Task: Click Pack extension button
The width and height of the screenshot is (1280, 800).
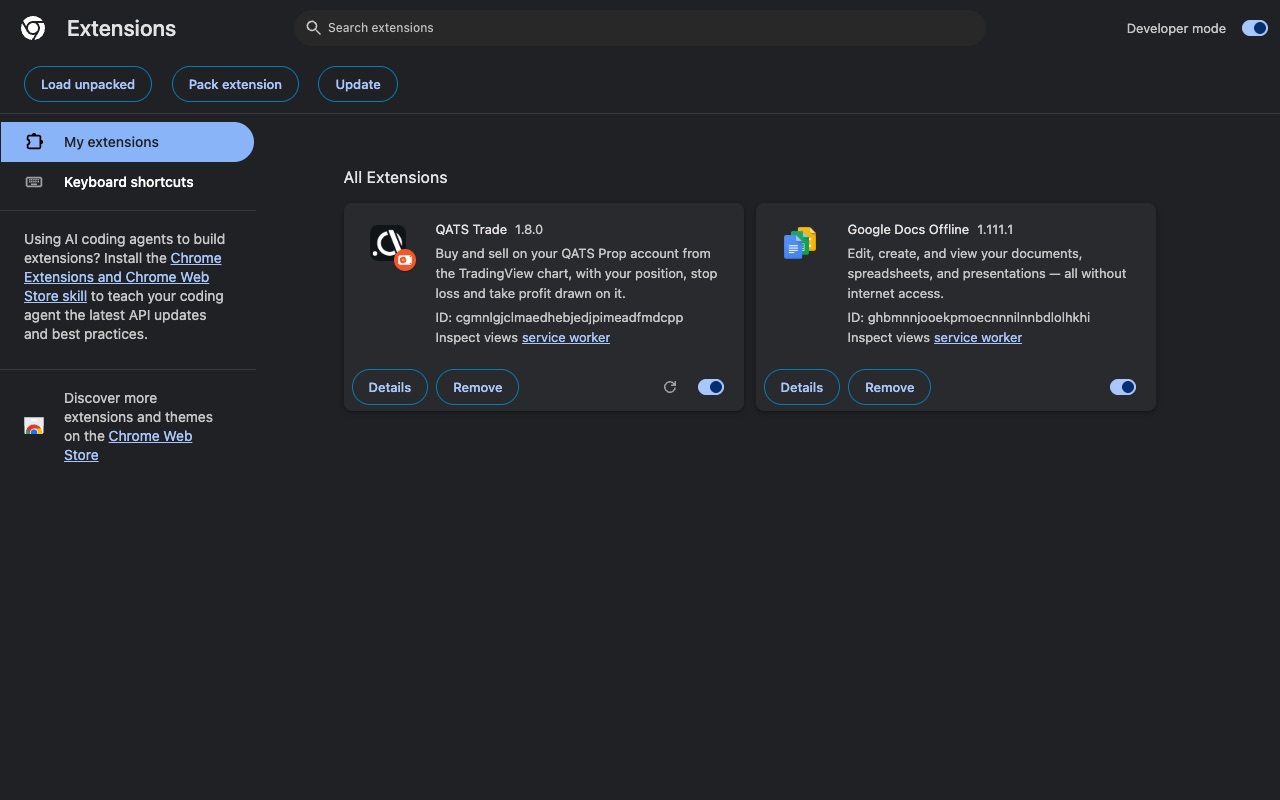Action: (x=235, y=84)
